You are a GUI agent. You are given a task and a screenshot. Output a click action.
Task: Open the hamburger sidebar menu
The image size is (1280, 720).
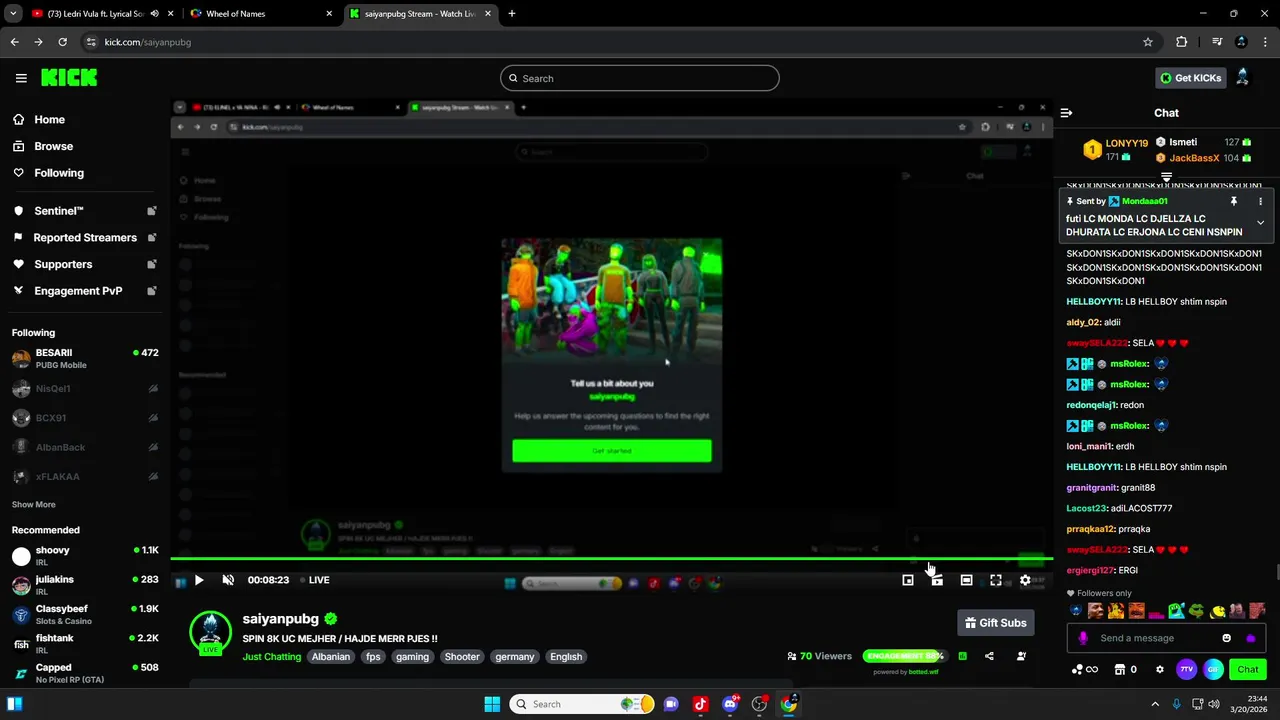21,78
